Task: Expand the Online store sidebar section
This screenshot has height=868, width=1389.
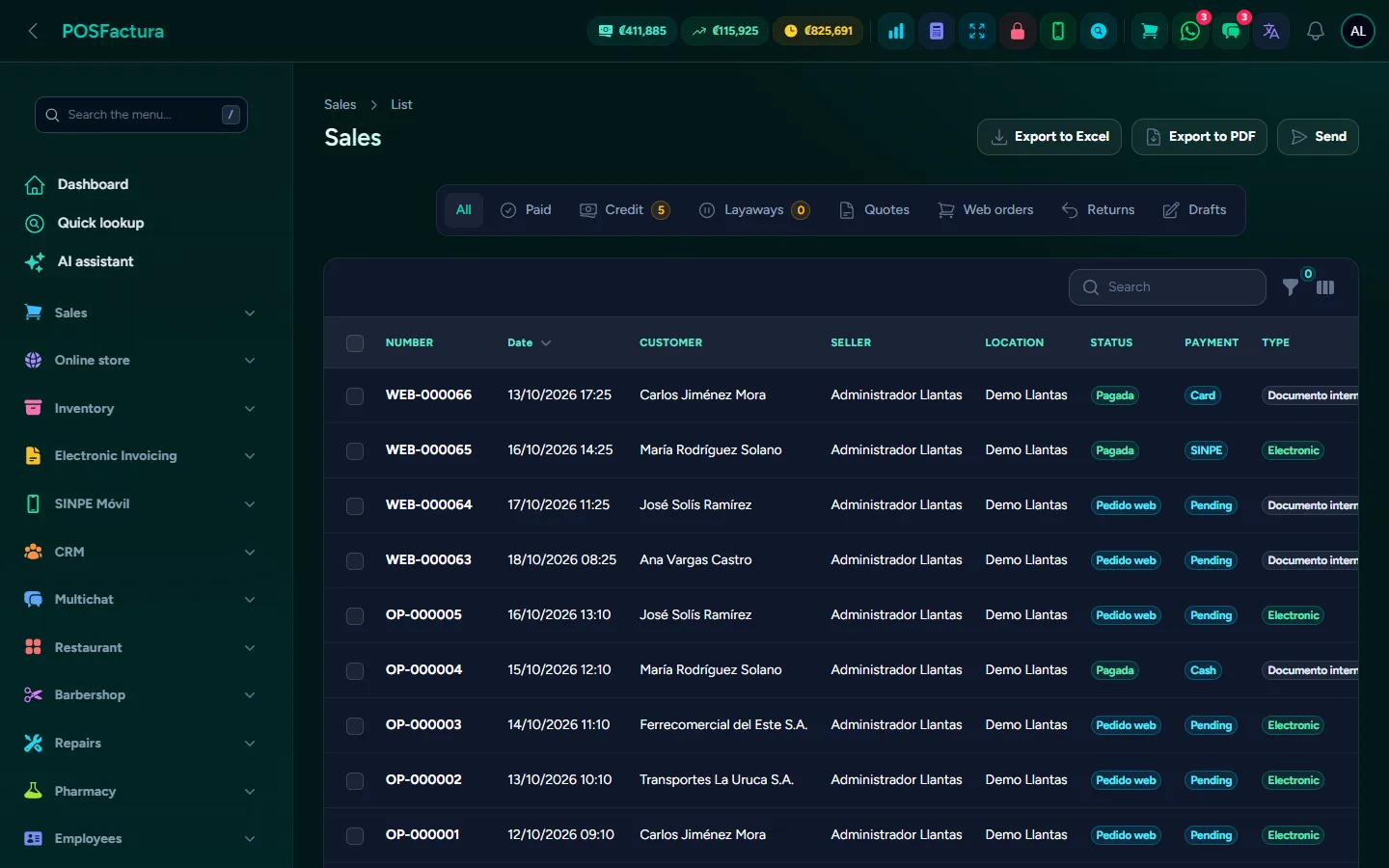Action: click(143, 360)
